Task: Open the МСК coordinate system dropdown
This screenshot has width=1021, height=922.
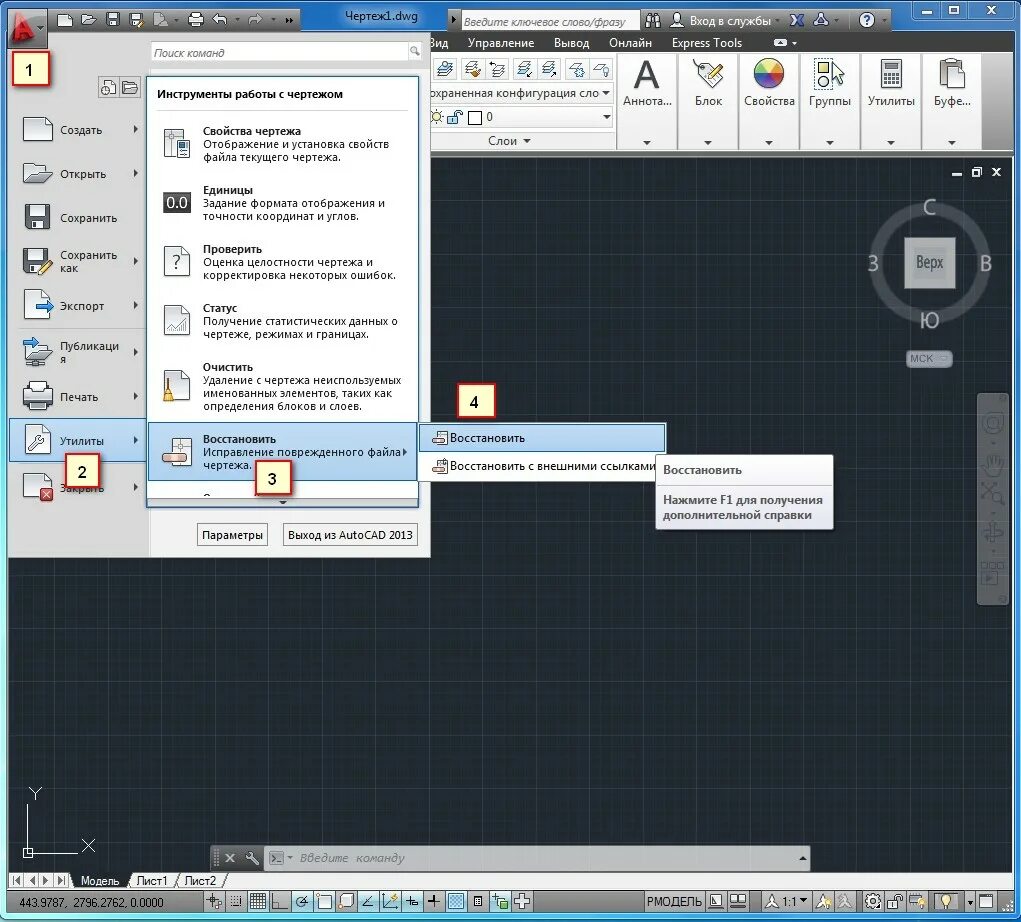Action: click(x=929, y=359)
